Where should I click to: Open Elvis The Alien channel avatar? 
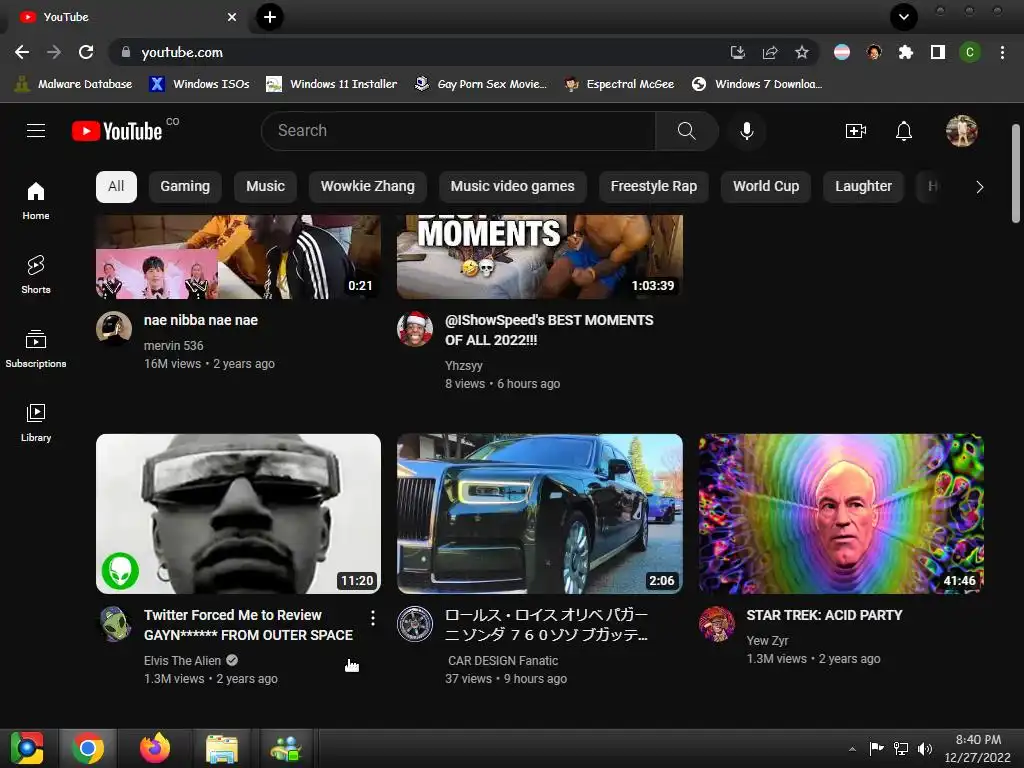point(115,624)
